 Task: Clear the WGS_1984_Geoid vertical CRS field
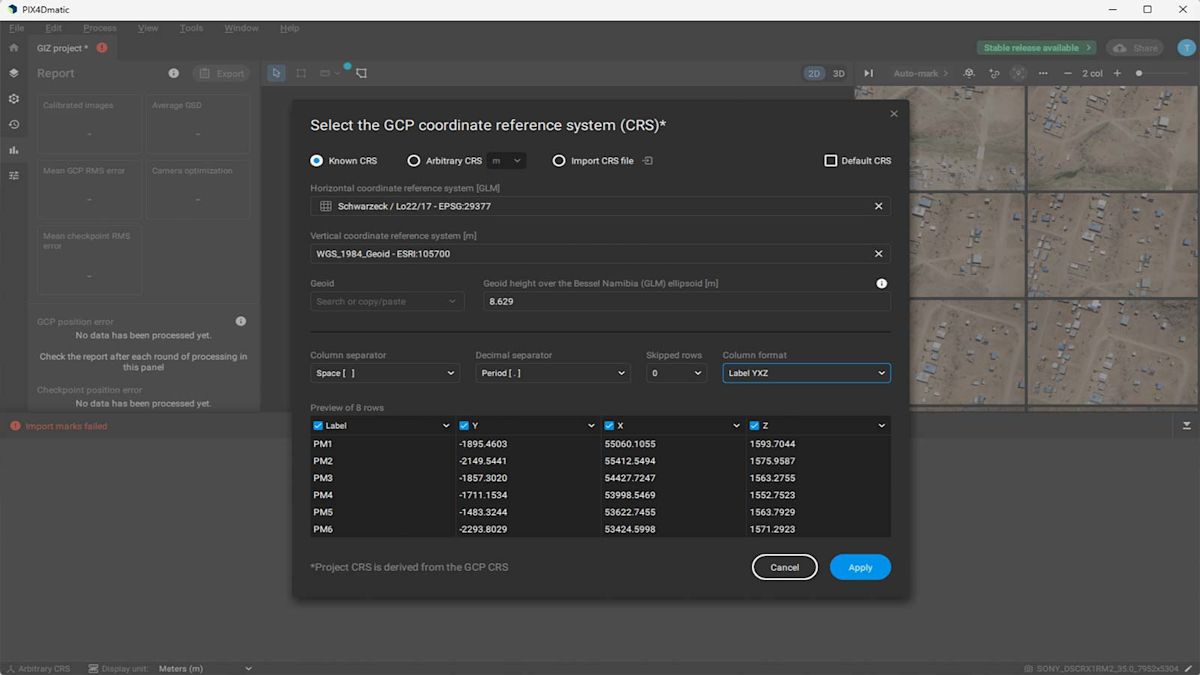pyautogui.click(x=878, y=253)
